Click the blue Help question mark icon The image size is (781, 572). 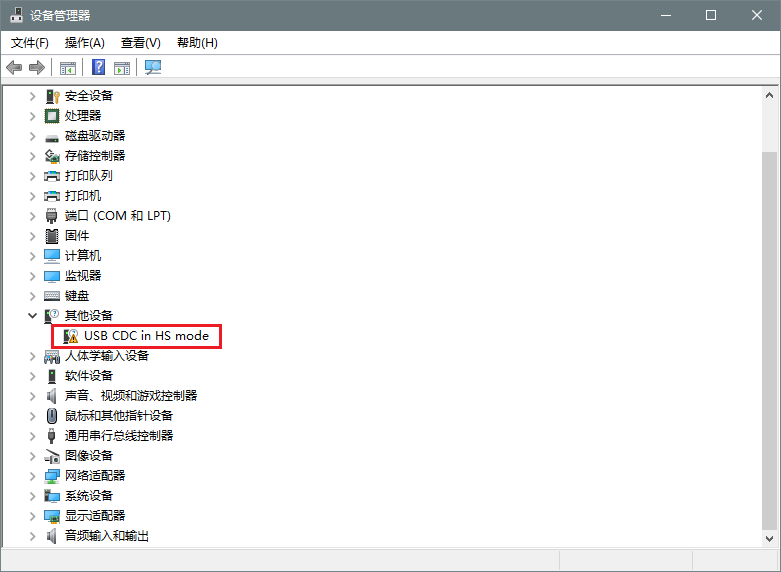click(99, 67)
